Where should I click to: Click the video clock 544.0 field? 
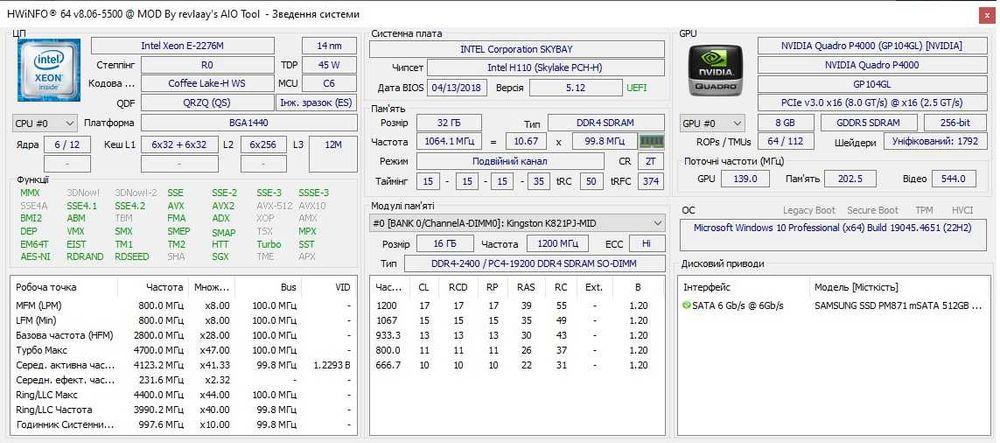point(953,179)
